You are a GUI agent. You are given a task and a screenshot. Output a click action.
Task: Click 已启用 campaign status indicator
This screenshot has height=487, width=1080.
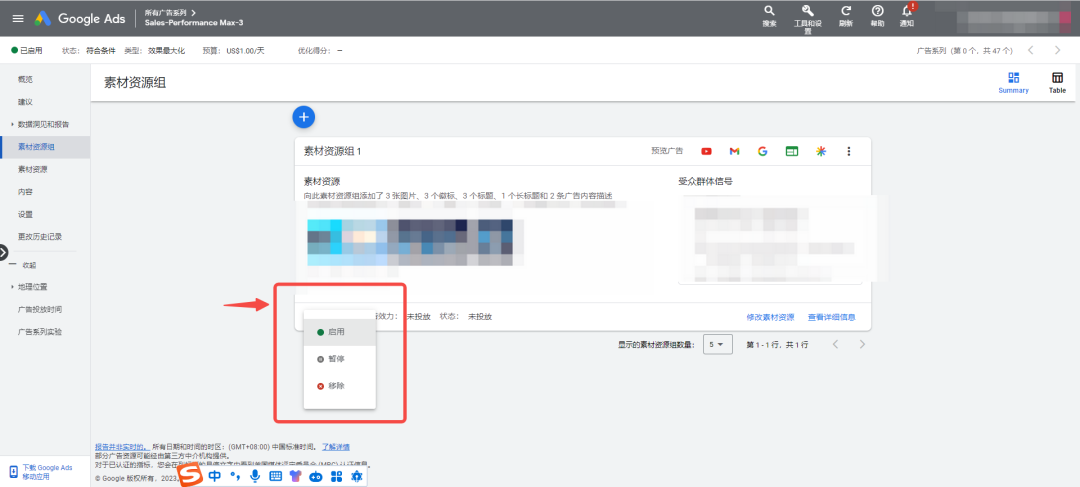(x=27, y=50)
